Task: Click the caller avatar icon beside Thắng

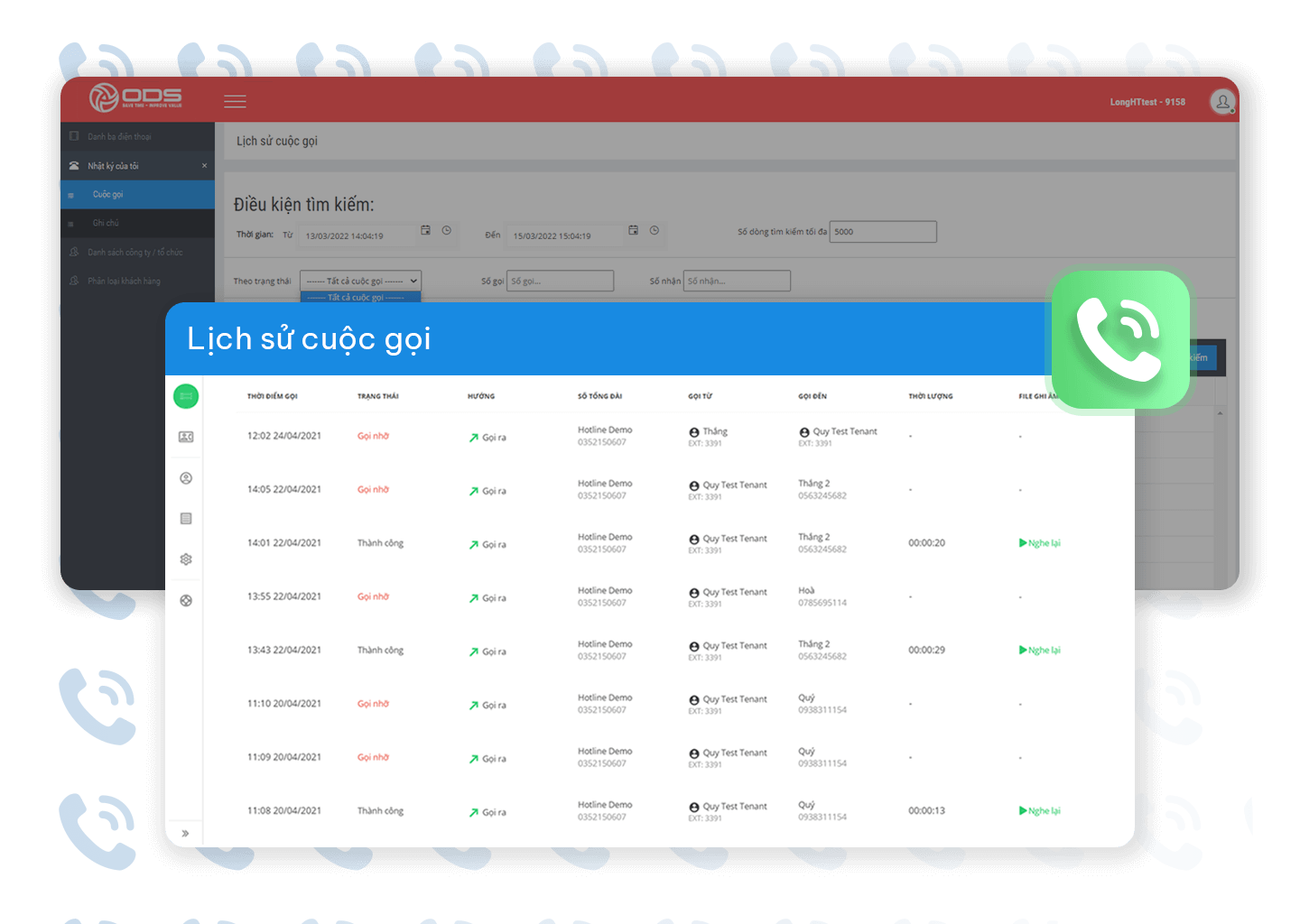Action: point(694,432)
